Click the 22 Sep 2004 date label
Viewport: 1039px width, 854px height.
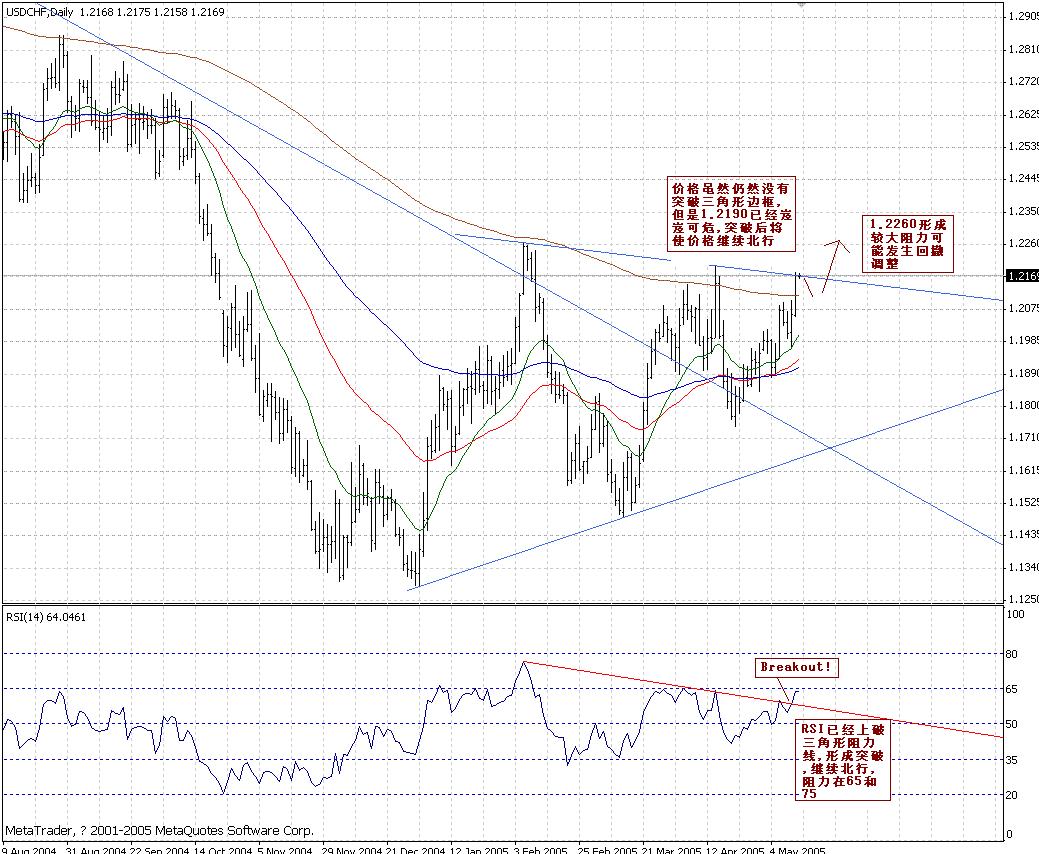[x=159, y=849]
